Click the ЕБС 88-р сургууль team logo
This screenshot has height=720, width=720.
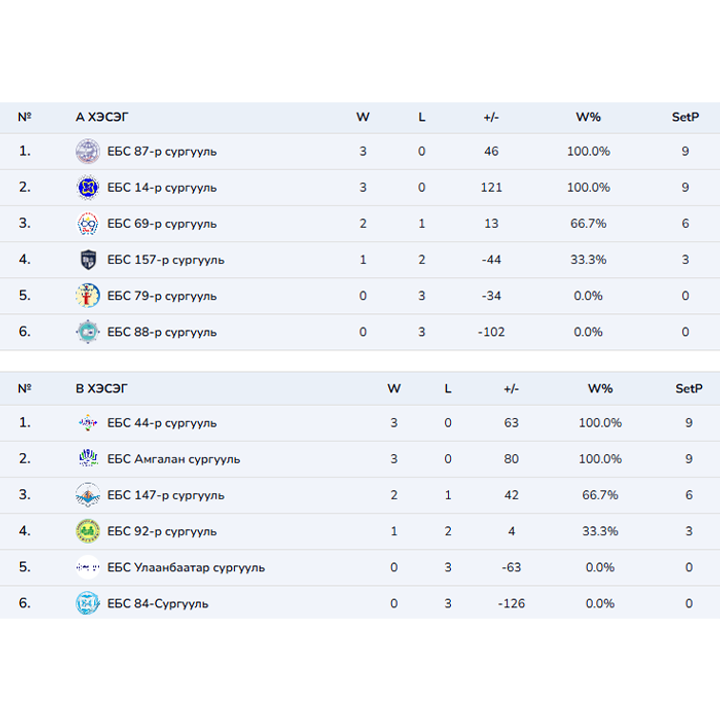(x=88, y=332)
